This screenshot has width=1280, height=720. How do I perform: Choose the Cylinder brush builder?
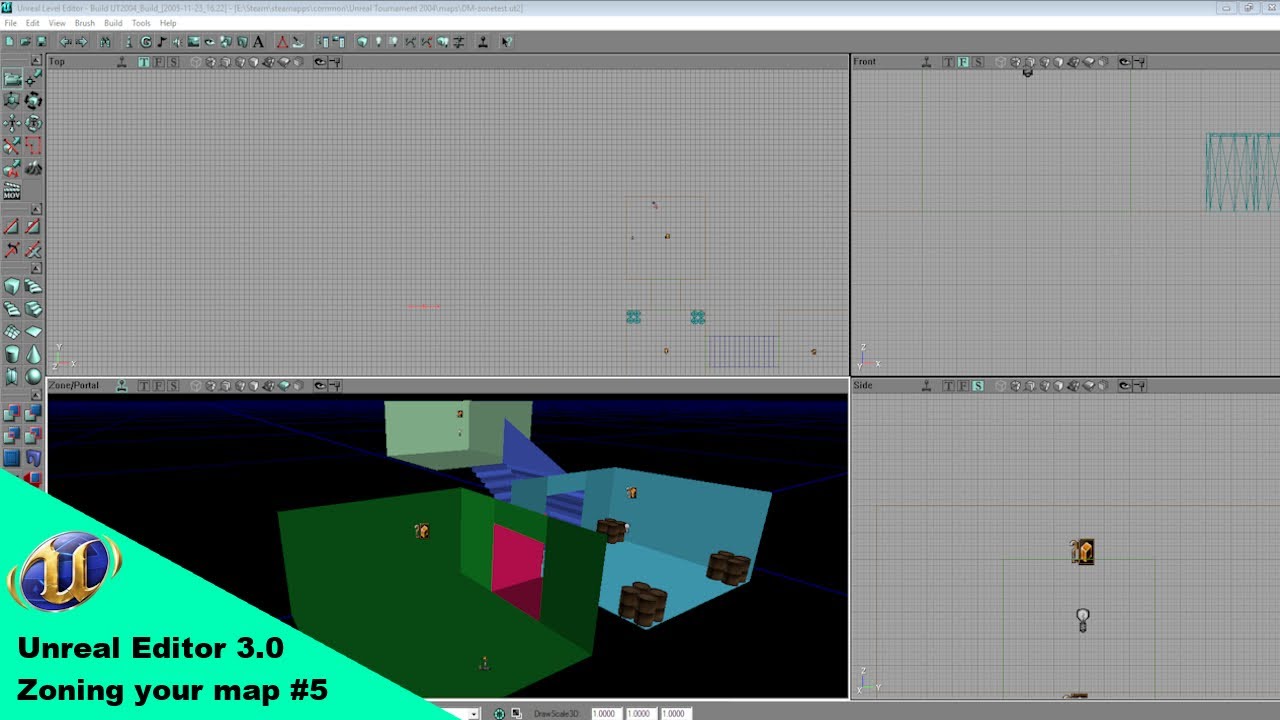coord(12,353)
